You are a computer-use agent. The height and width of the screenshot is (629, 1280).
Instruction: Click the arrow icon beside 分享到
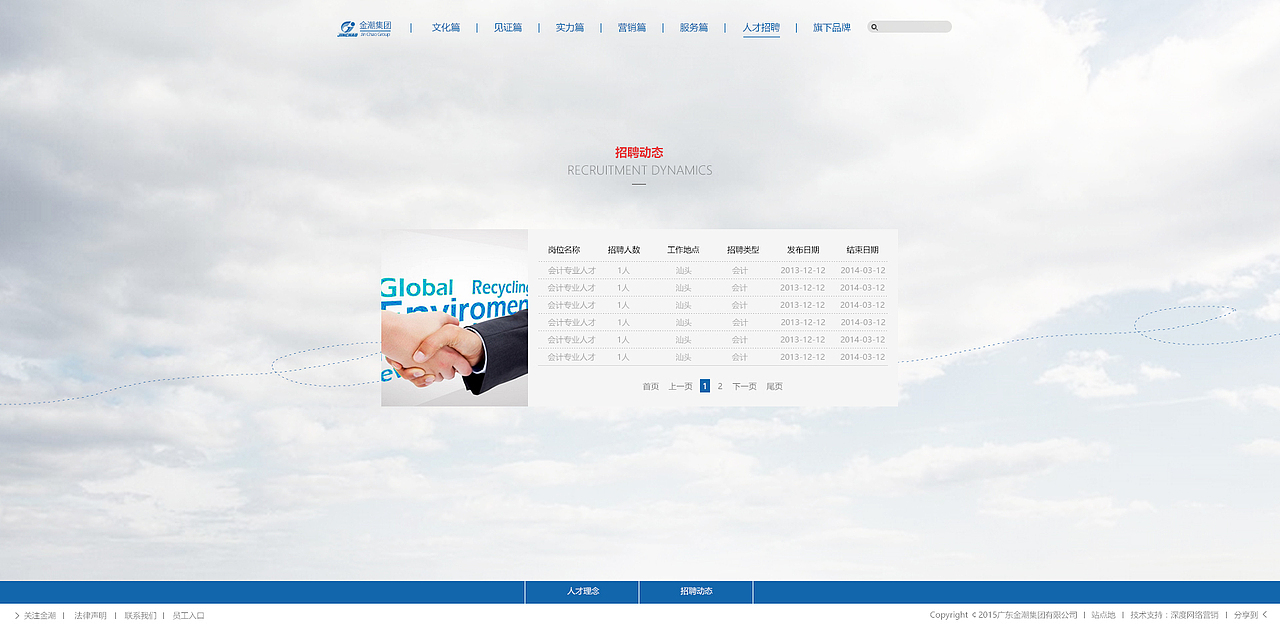(x=1265, y=615)
